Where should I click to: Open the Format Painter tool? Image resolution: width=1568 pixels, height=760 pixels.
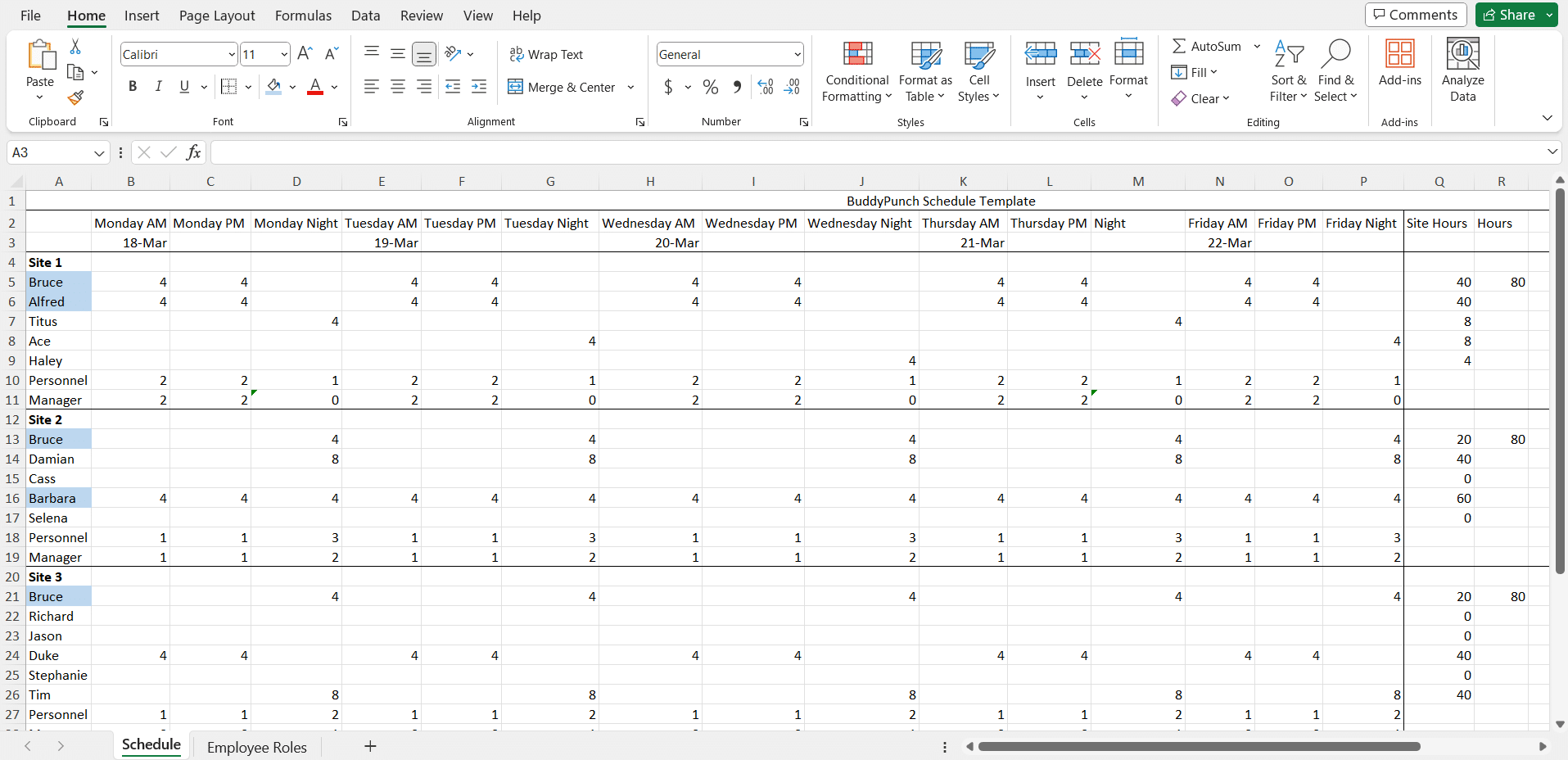76,97
